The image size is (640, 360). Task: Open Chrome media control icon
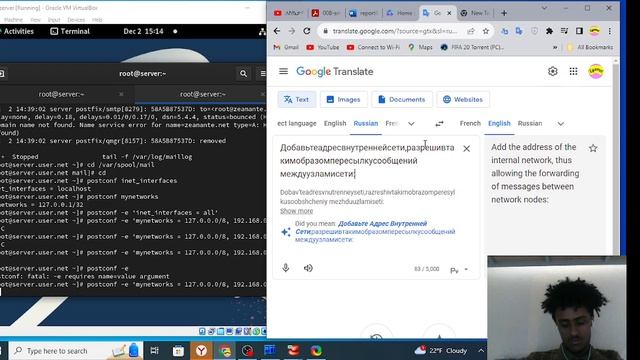point(564,31)
